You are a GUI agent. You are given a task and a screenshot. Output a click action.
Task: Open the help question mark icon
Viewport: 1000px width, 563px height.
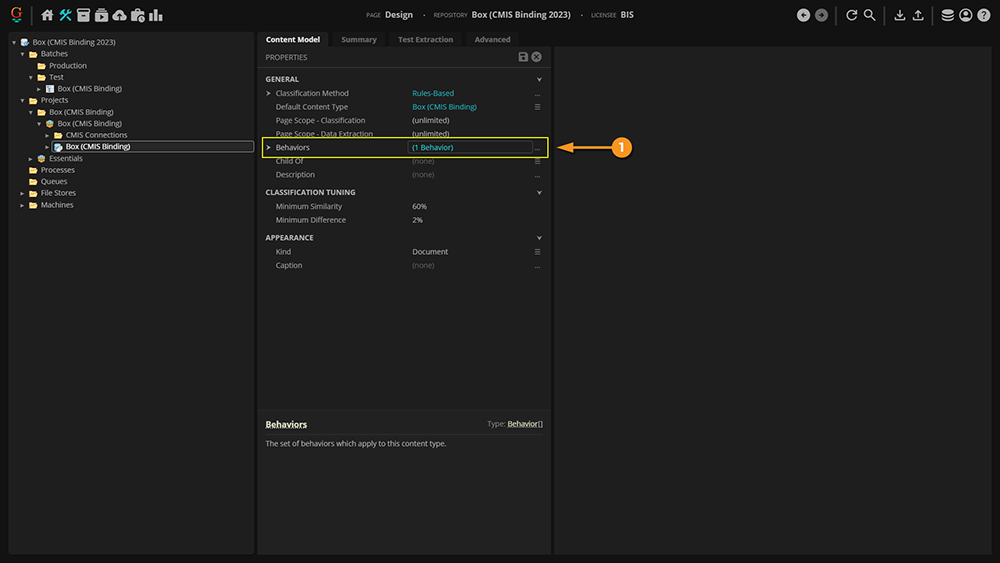[984, 15]
